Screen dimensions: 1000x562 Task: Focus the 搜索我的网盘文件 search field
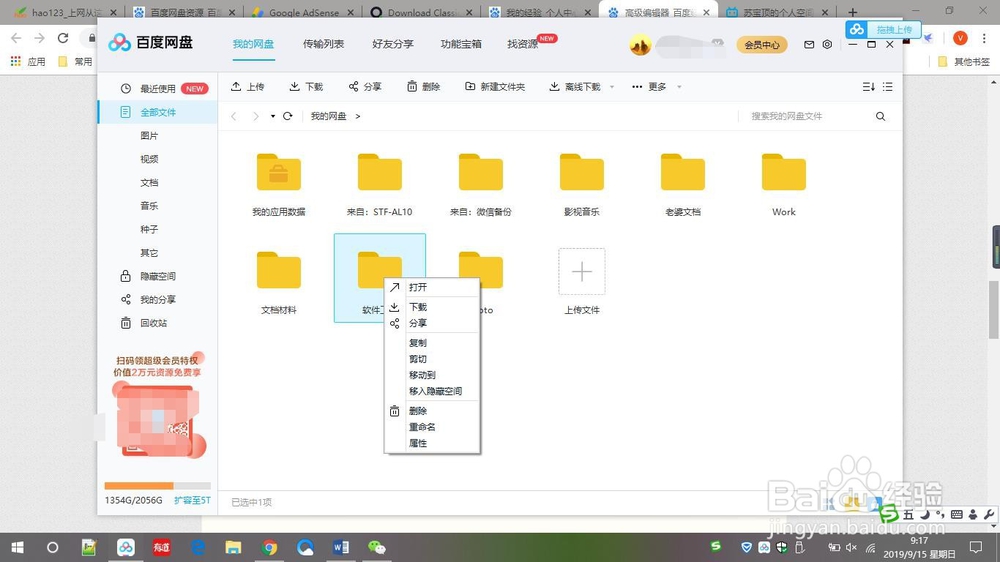click(x=805, y=116)
